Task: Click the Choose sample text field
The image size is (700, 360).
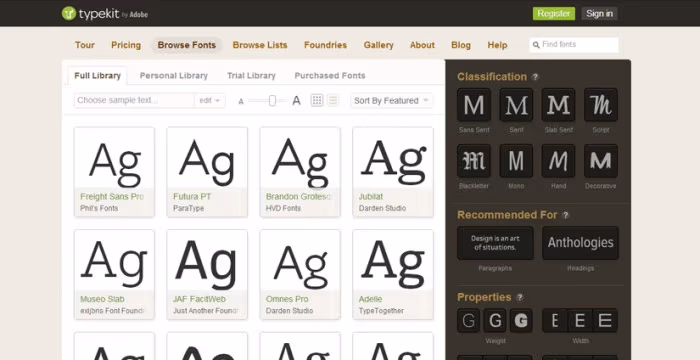Action: tap(134, 100)
